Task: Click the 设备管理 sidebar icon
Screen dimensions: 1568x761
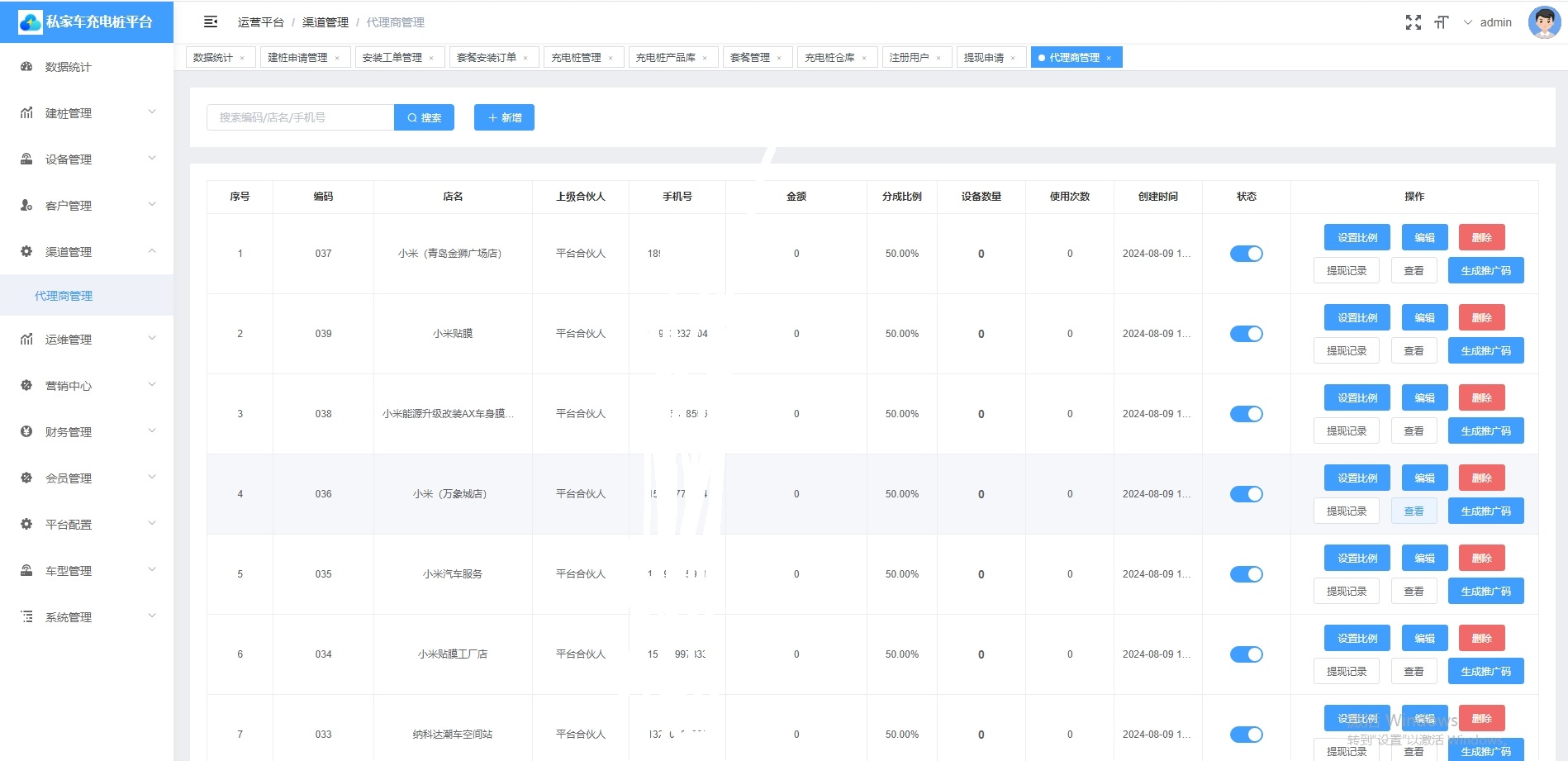Action: [26, 159]
